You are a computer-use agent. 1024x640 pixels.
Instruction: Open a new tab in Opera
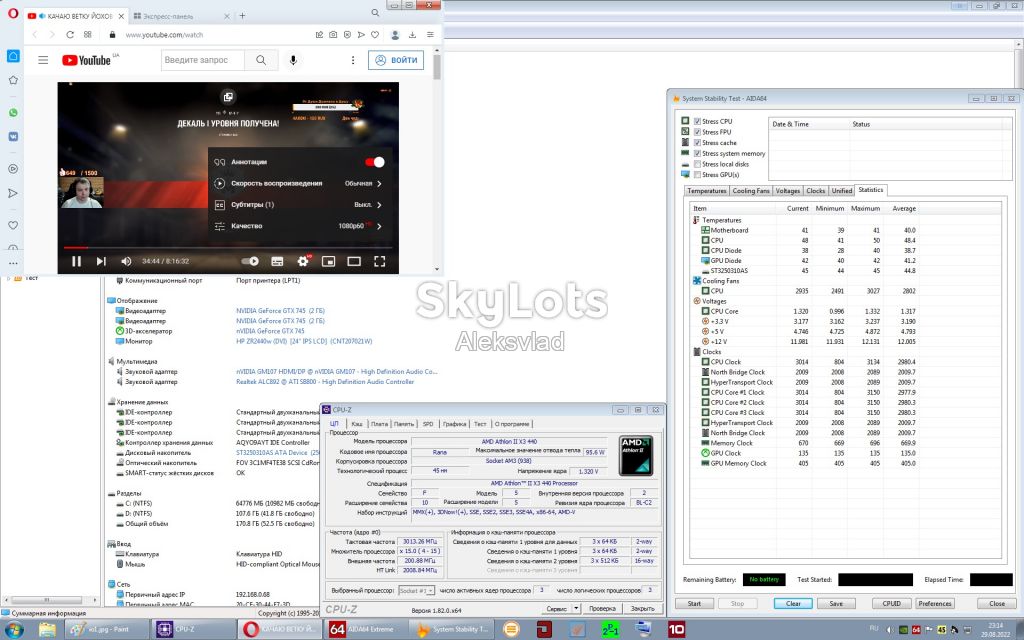[242, 16]
